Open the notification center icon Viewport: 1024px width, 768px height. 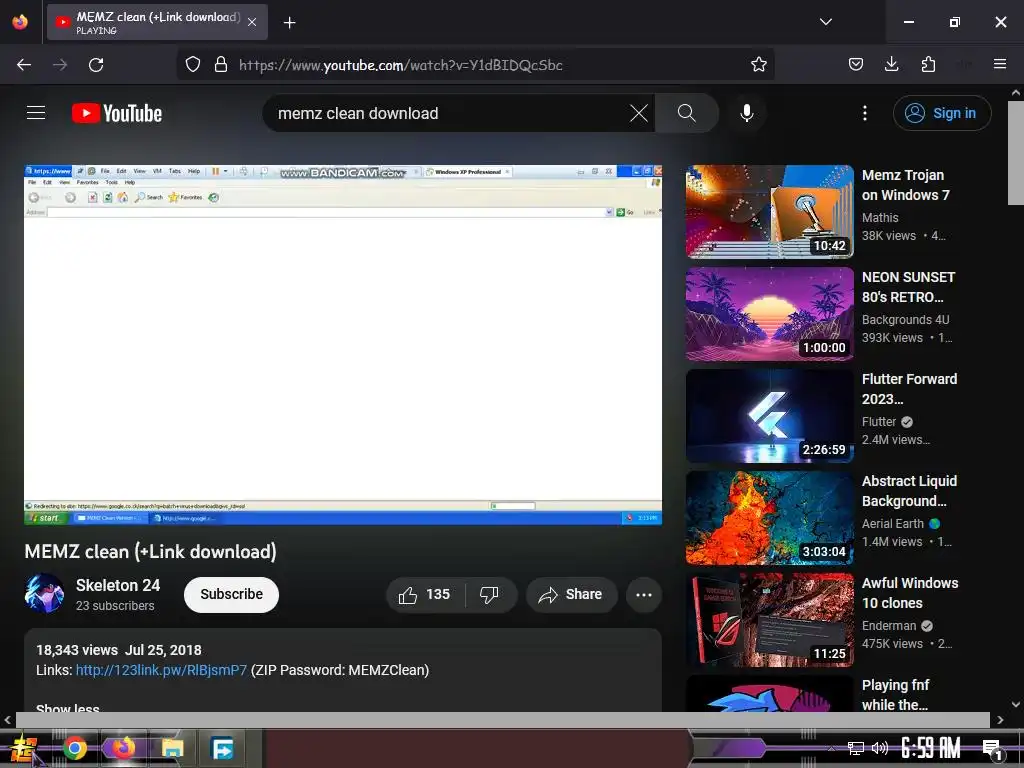[x=992, y=749]
